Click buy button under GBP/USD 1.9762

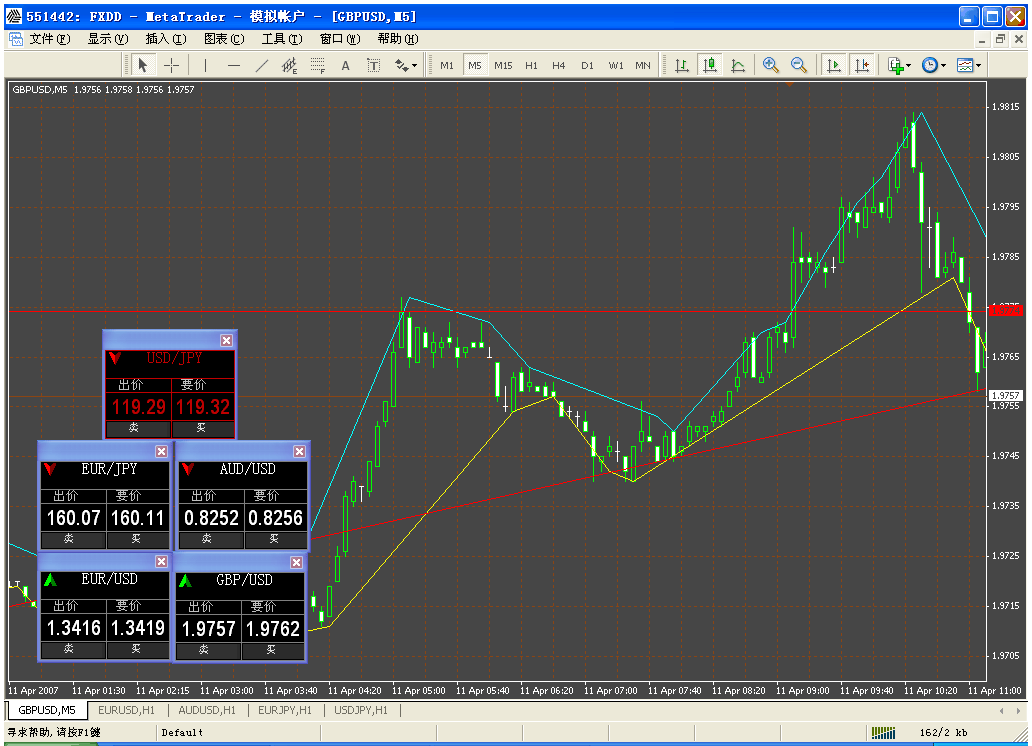point(273,650)
